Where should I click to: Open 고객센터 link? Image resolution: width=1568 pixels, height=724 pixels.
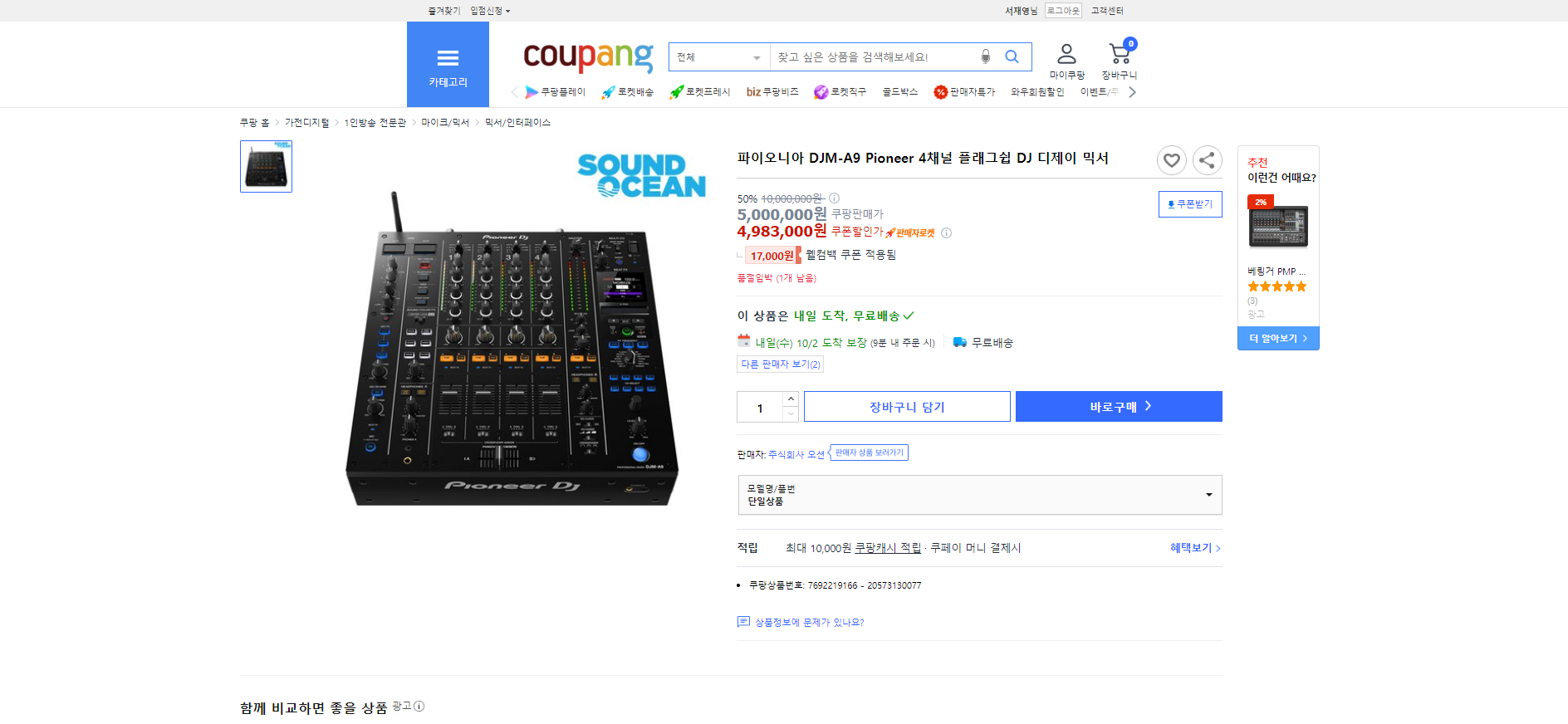pyautogui.click(x=1107, y=11)
